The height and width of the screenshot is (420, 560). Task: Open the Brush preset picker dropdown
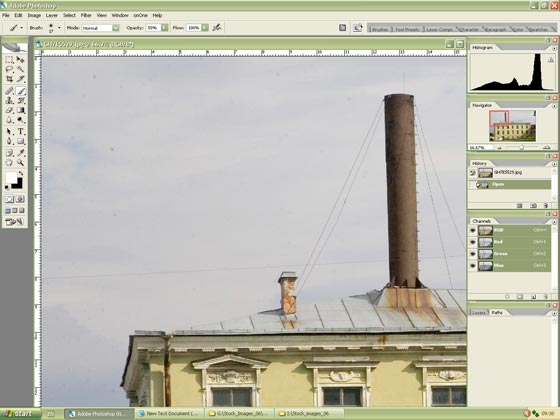pos(59,28)
